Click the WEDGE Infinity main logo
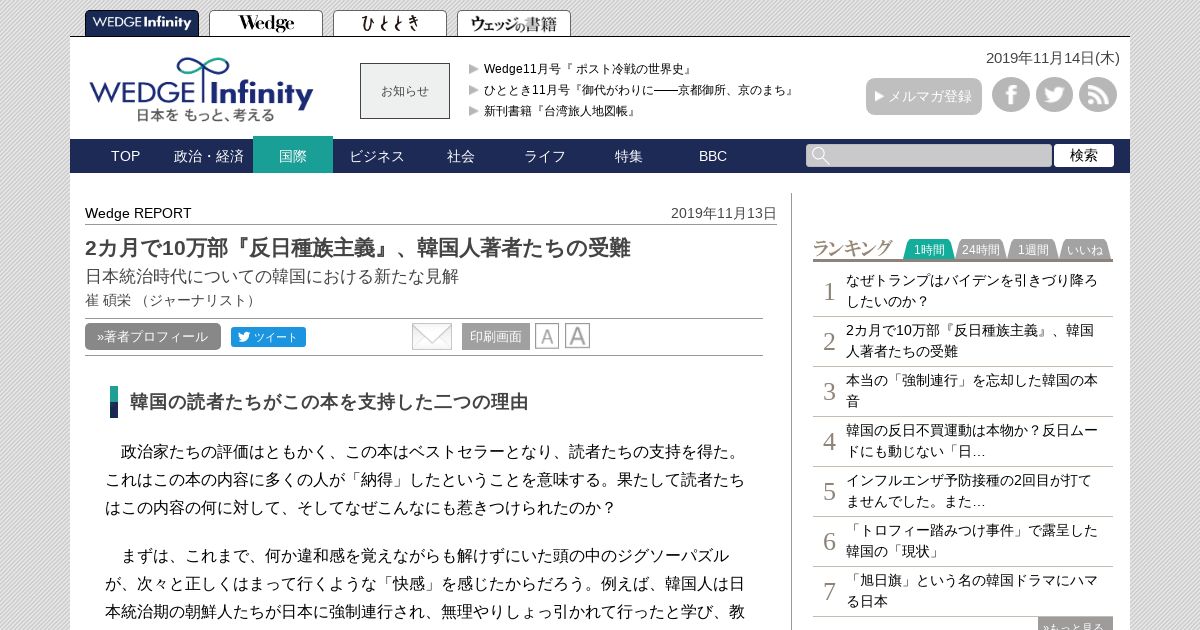Image resolution: width=1200 pixels, height=630 pixels. 201,89
